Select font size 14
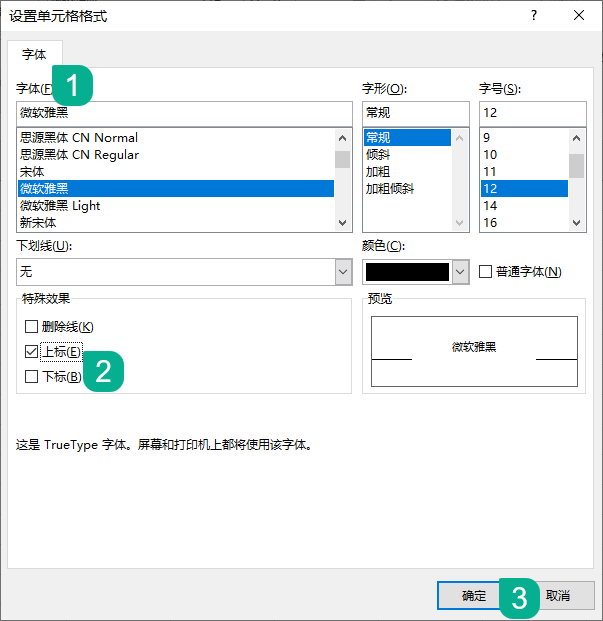 (x=524, y=206)
